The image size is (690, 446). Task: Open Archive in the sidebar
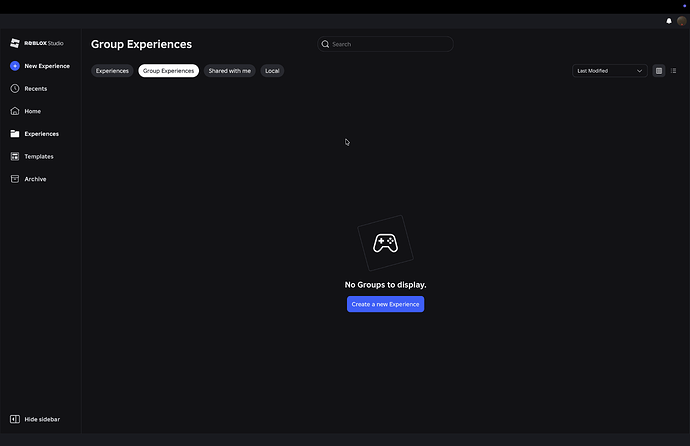click(x=35, y=179)
